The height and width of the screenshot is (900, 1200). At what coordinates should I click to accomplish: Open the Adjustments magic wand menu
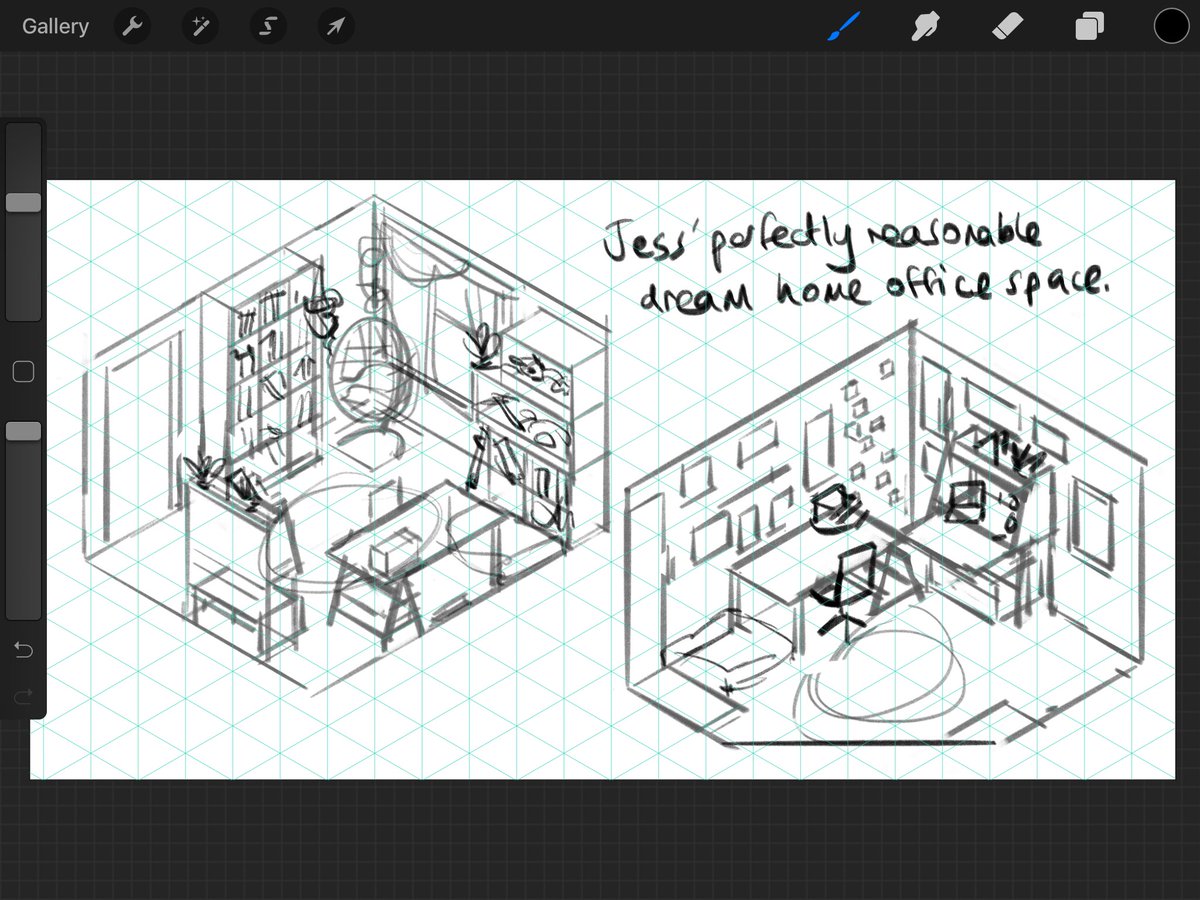tap(200, 27)
